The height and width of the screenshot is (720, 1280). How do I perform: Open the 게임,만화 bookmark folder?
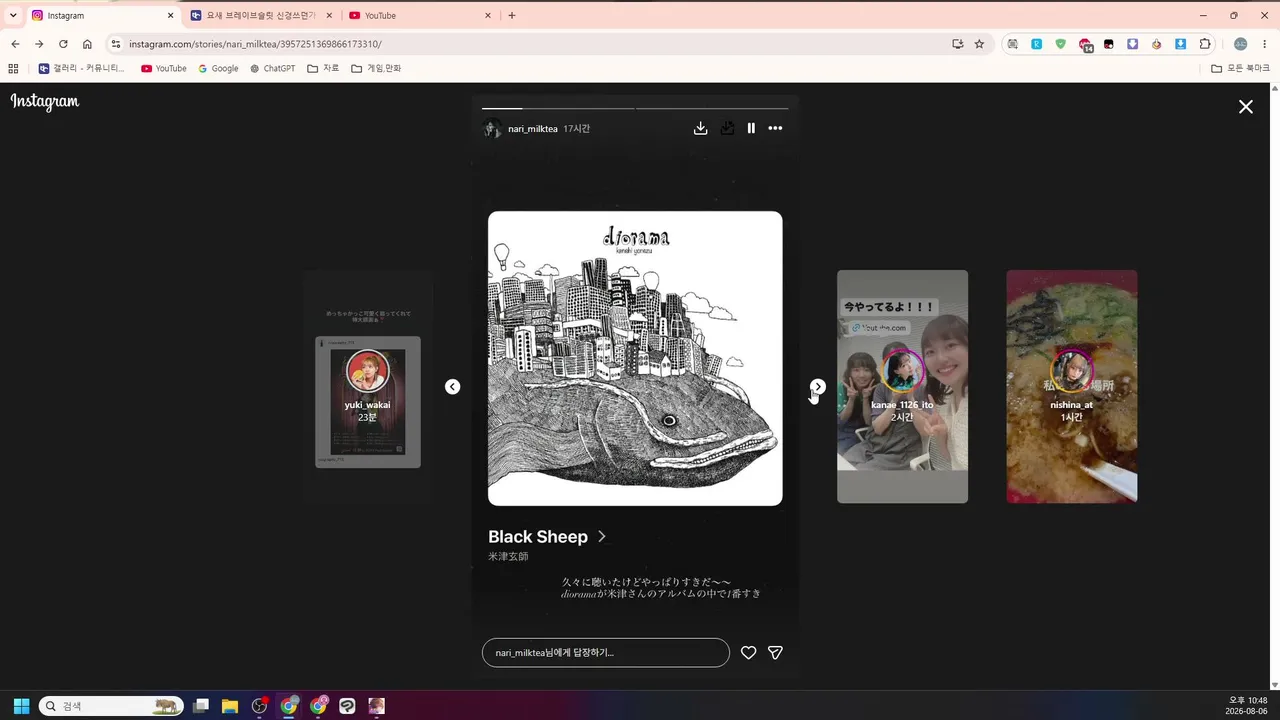coord(376,68)
